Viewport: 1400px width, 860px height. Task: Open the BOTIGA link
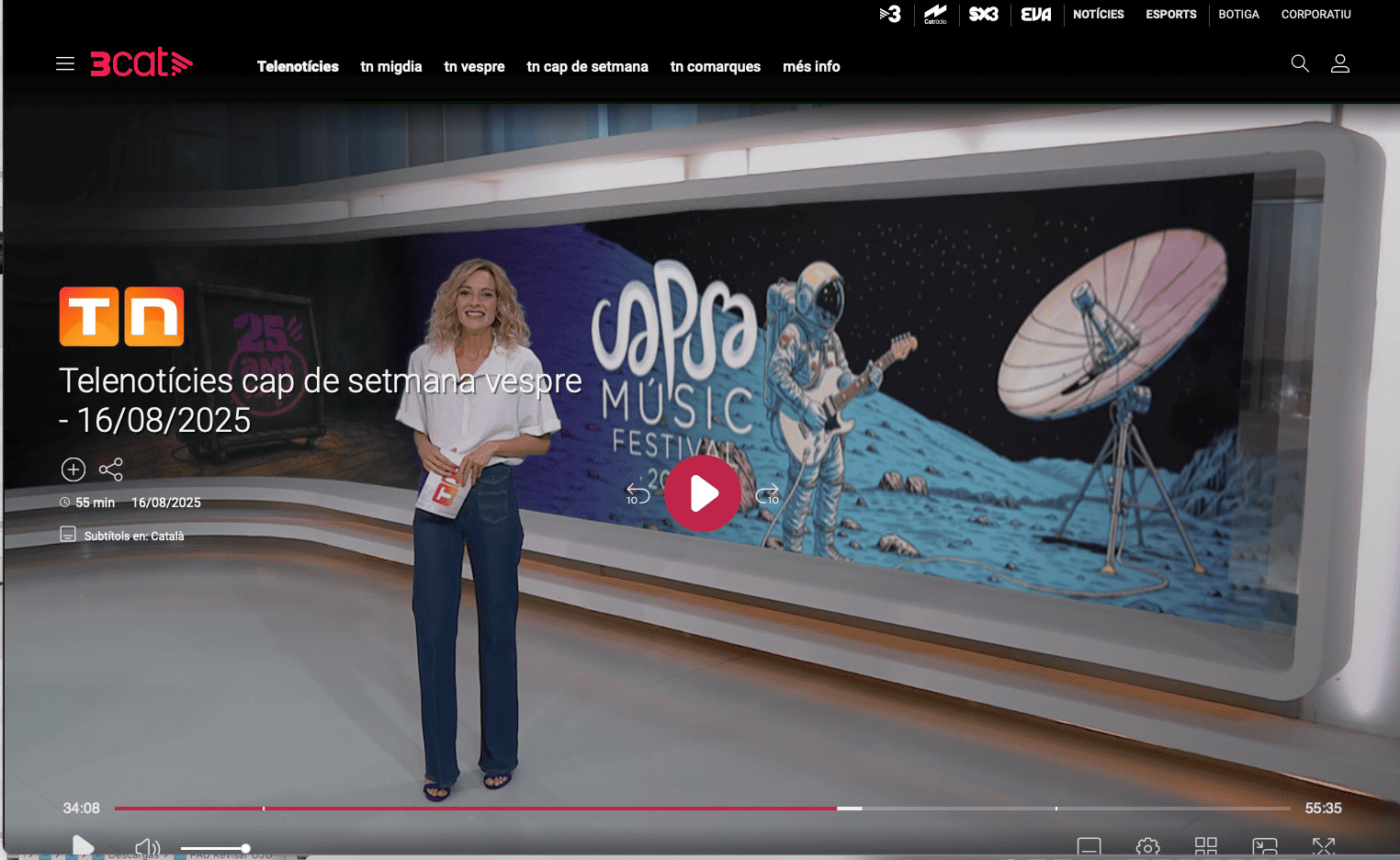click(1238, 14)
